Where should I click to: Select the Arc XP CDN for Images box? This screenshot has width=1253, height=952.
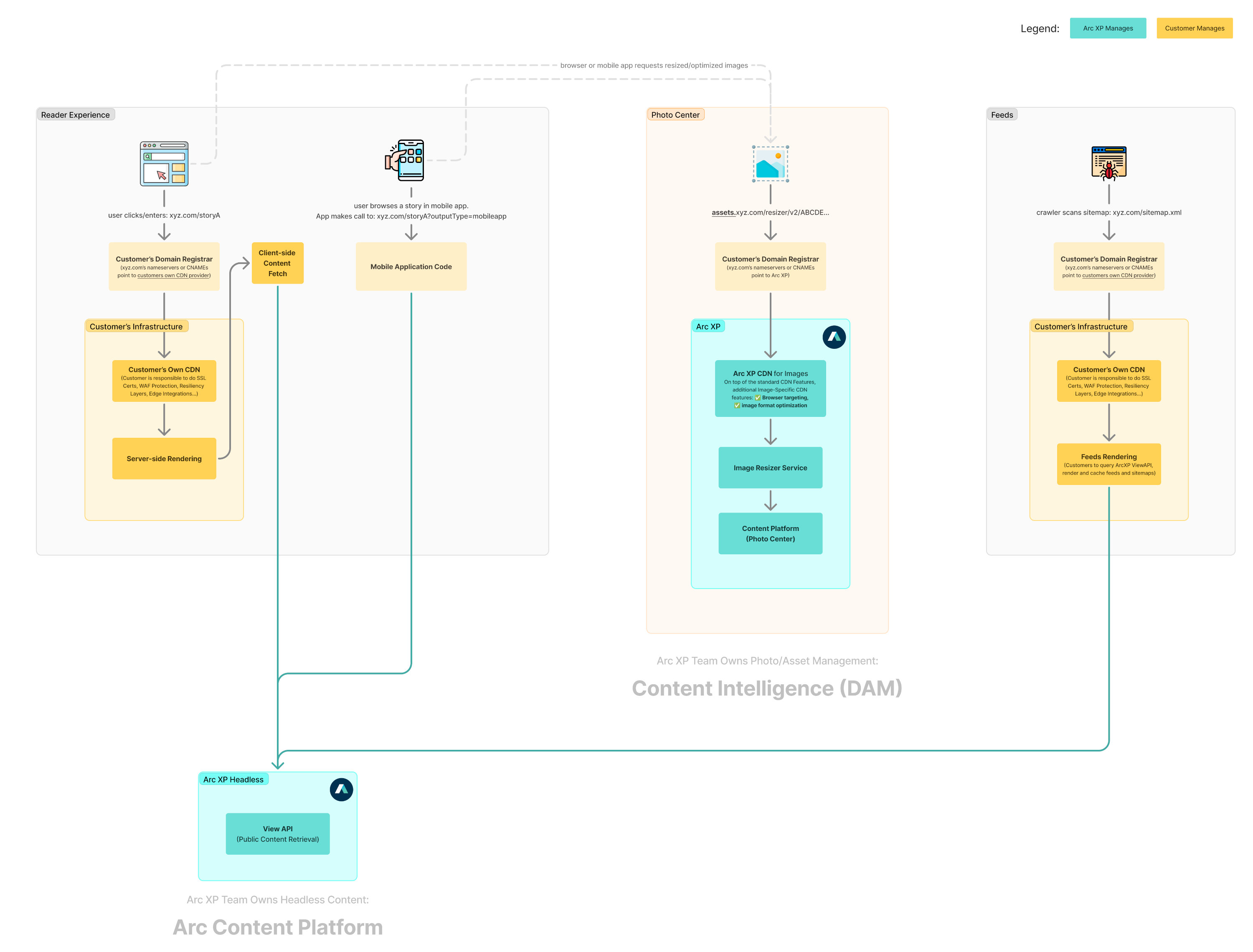[770, 389]
